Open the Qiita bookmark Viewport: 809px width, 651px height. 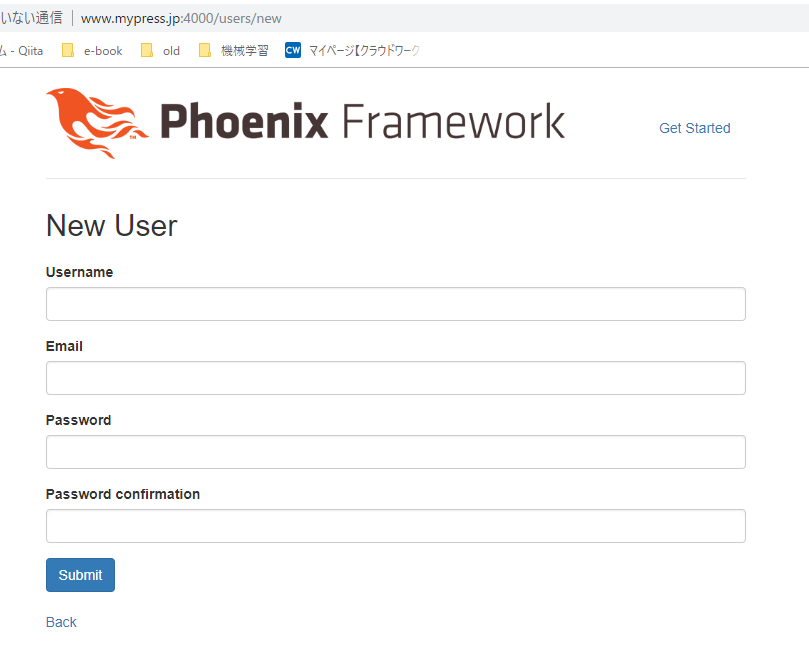[21, 51]
